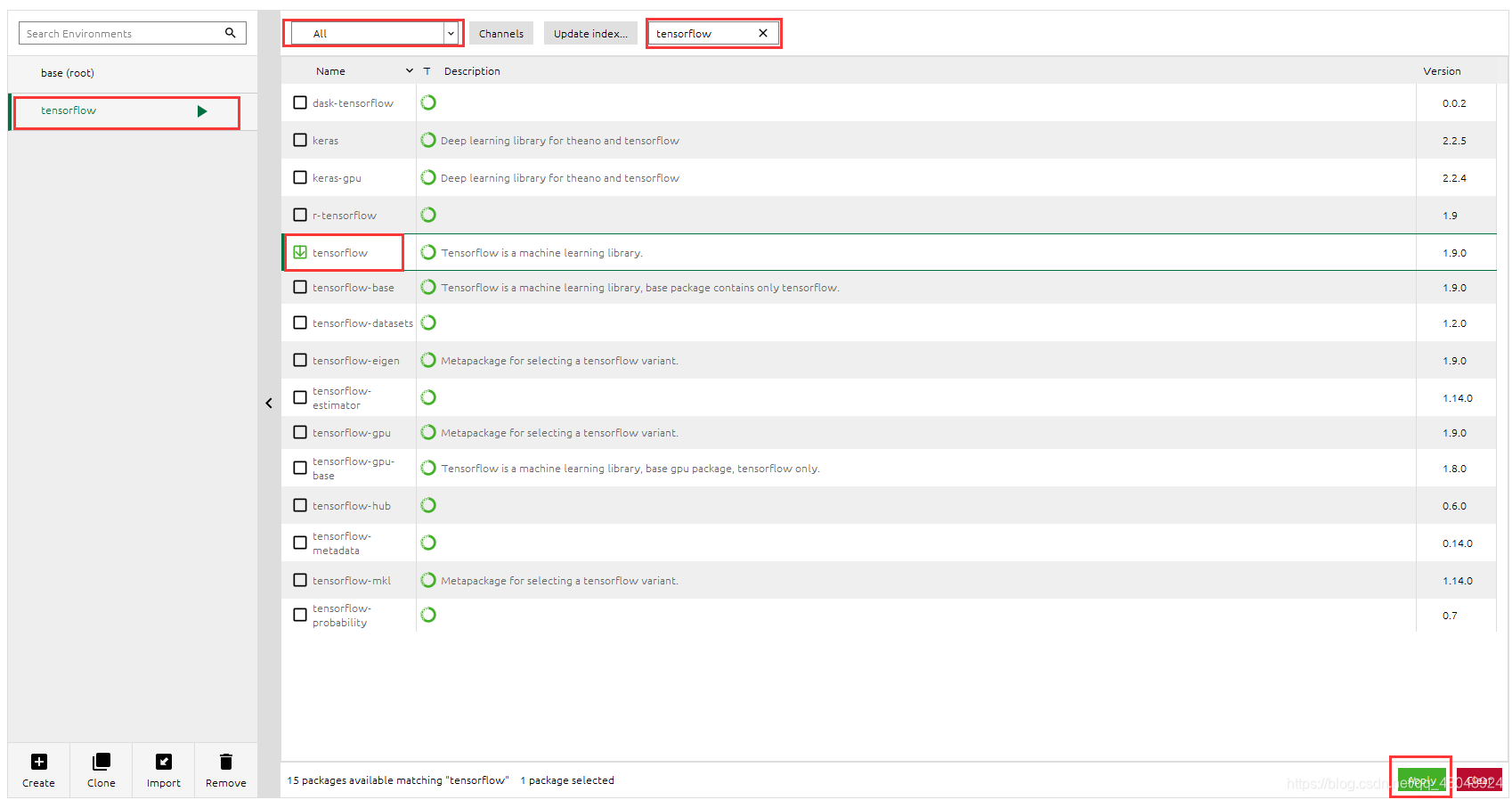1512x800 pixels.
Task: Select the base (root) environment
Action: (x=133, y=73)
